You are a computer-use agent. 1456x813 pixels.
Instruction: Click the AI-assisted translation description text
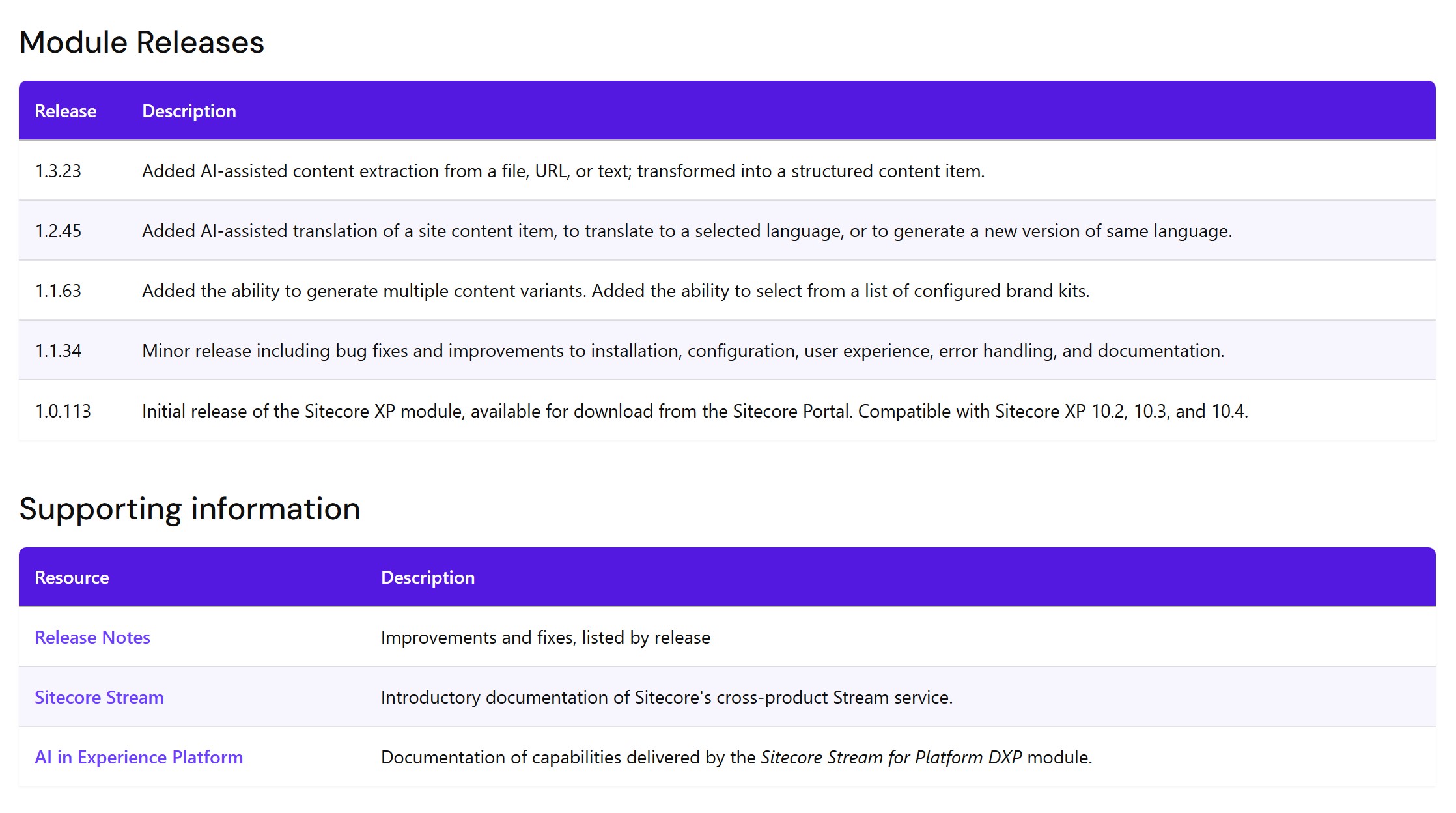[687, 231]
